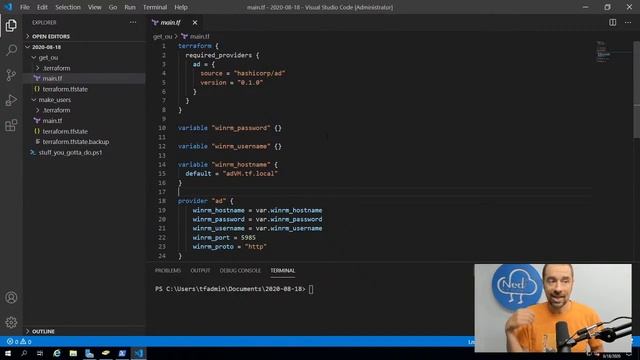The height and width of the screenshot is (360, 640).
Task: Click in the terminal prompt area
Action: pyautogui.click(x=311, y=289)
